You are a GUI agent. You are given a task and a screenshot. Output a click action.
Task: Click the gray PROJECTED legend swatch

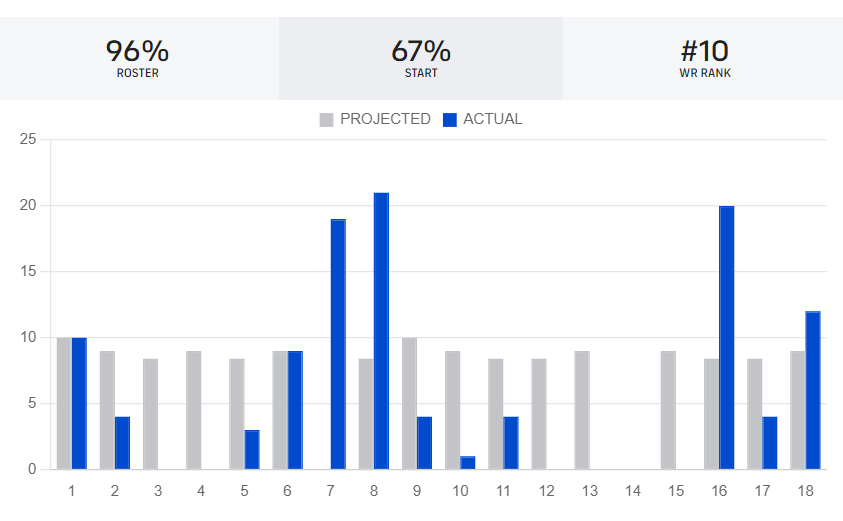326,119
